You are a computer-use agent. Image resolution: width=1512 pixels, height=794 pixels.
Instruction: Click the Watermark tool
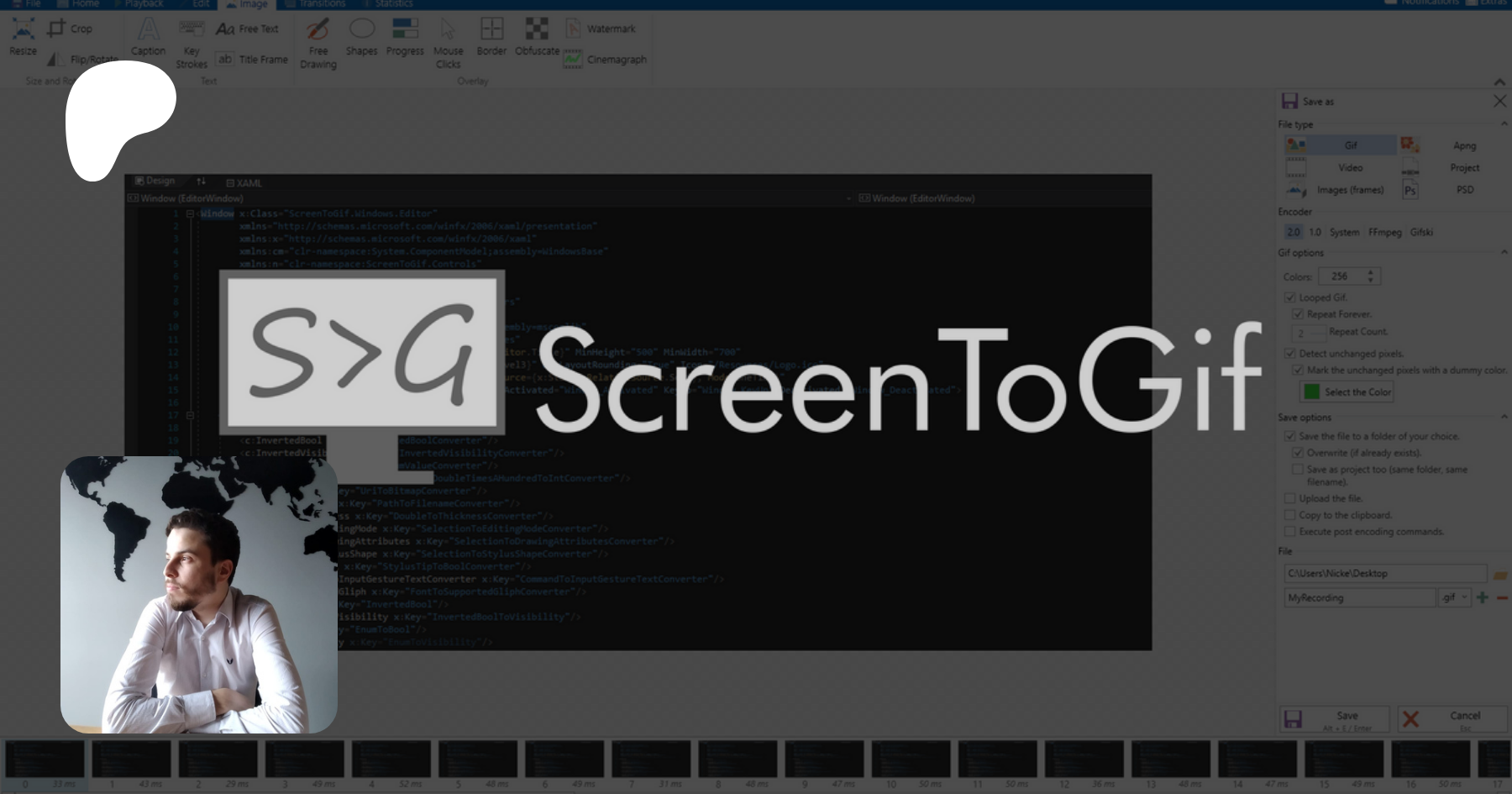pyautogui.click(x=600, y=29)
